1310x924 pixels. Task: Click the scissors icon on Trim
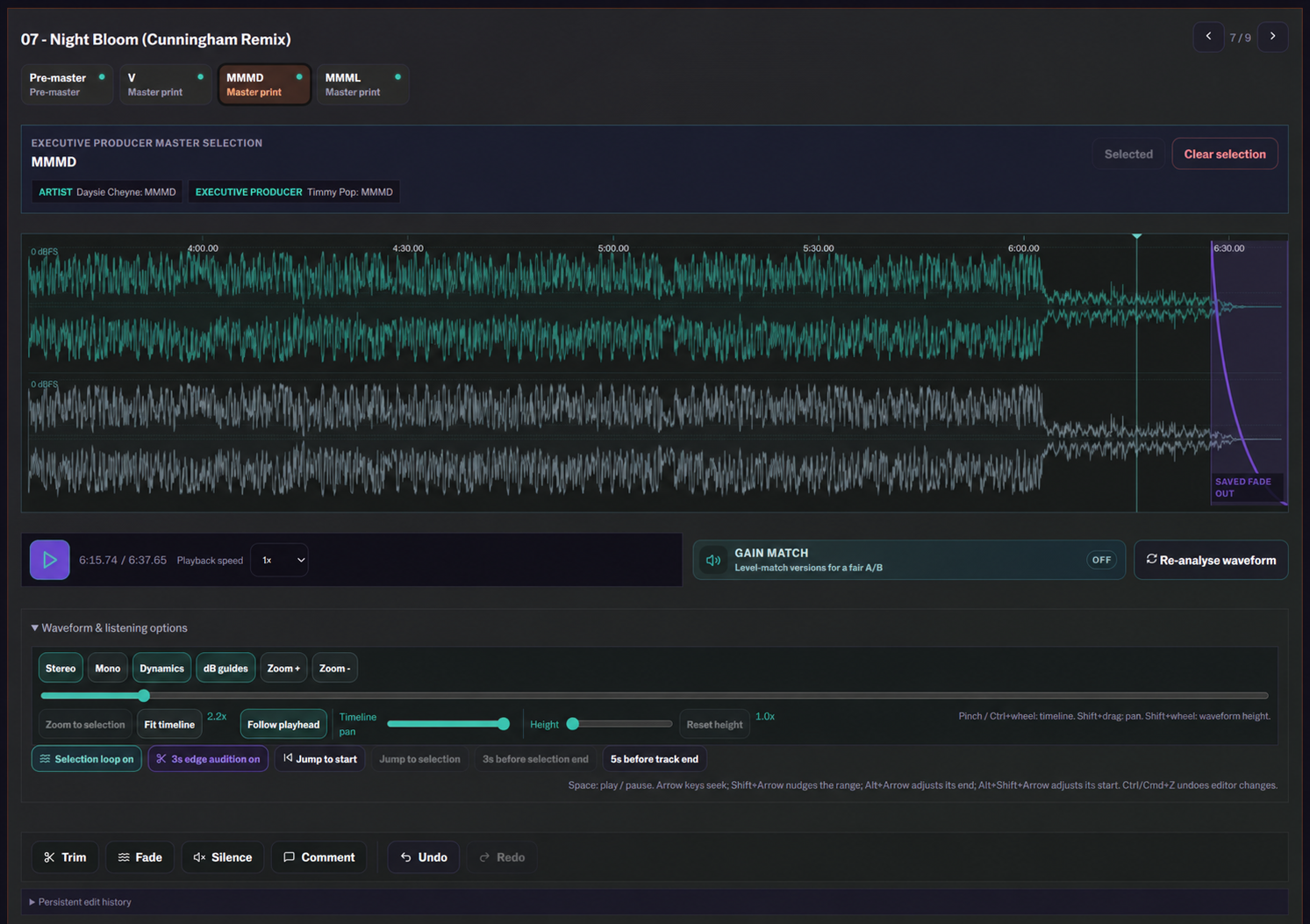pyautogui.click(x=49, y=857)
